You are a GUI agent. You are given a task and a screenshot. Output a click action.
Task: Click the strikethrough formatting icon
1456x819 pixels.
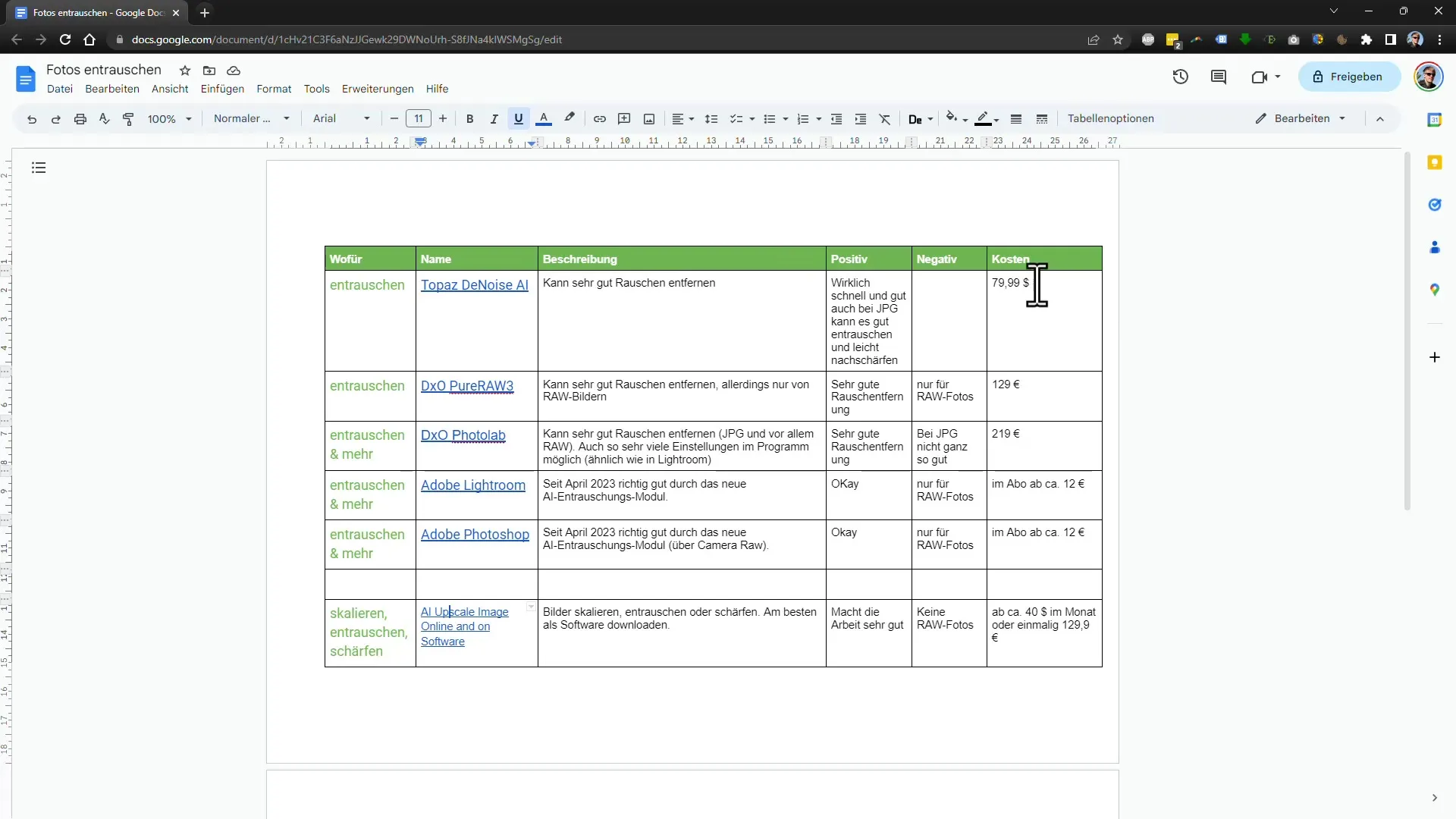pos(885,118)
